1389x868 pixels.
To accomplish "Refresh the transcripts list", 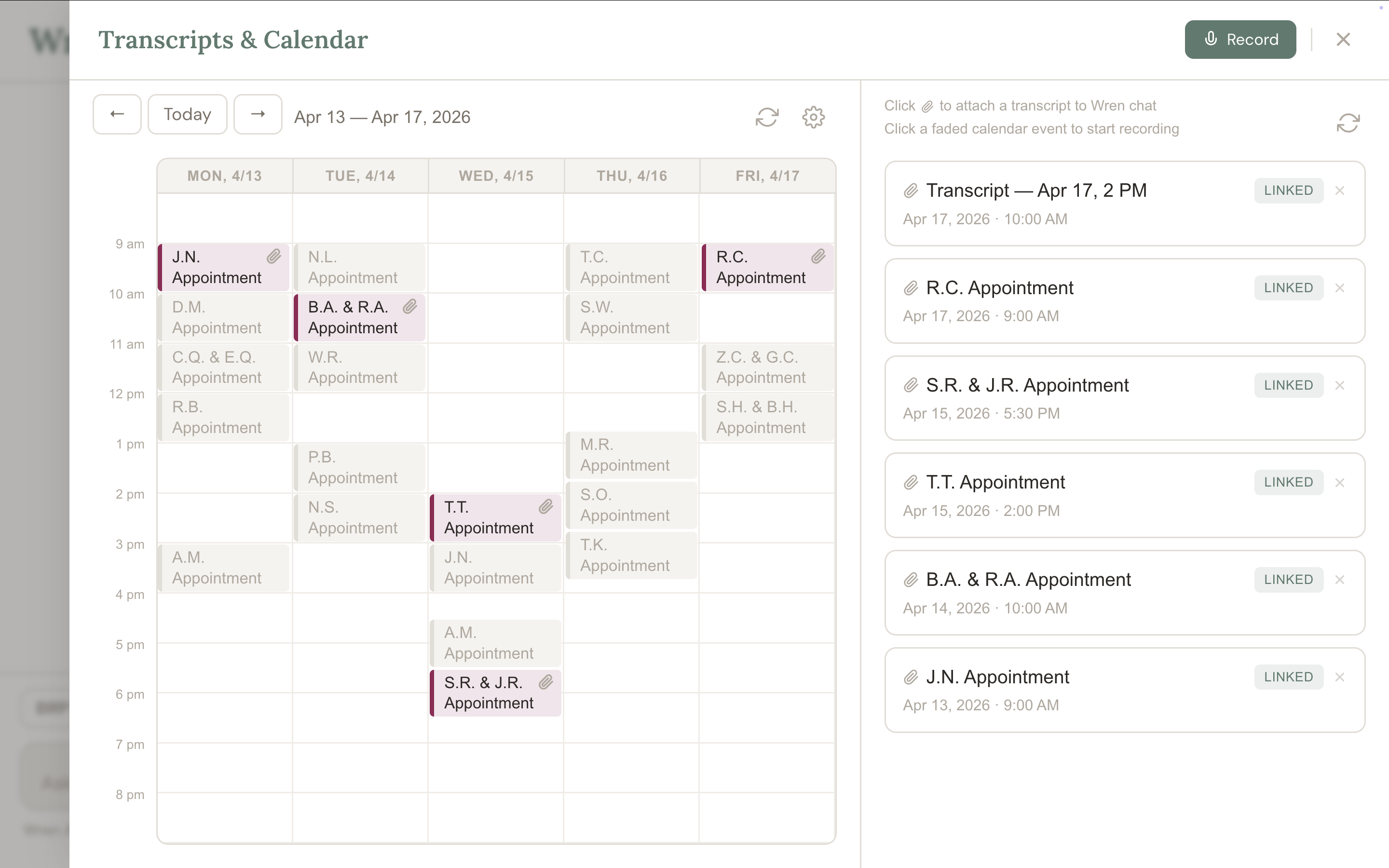I will [1348, 123].
